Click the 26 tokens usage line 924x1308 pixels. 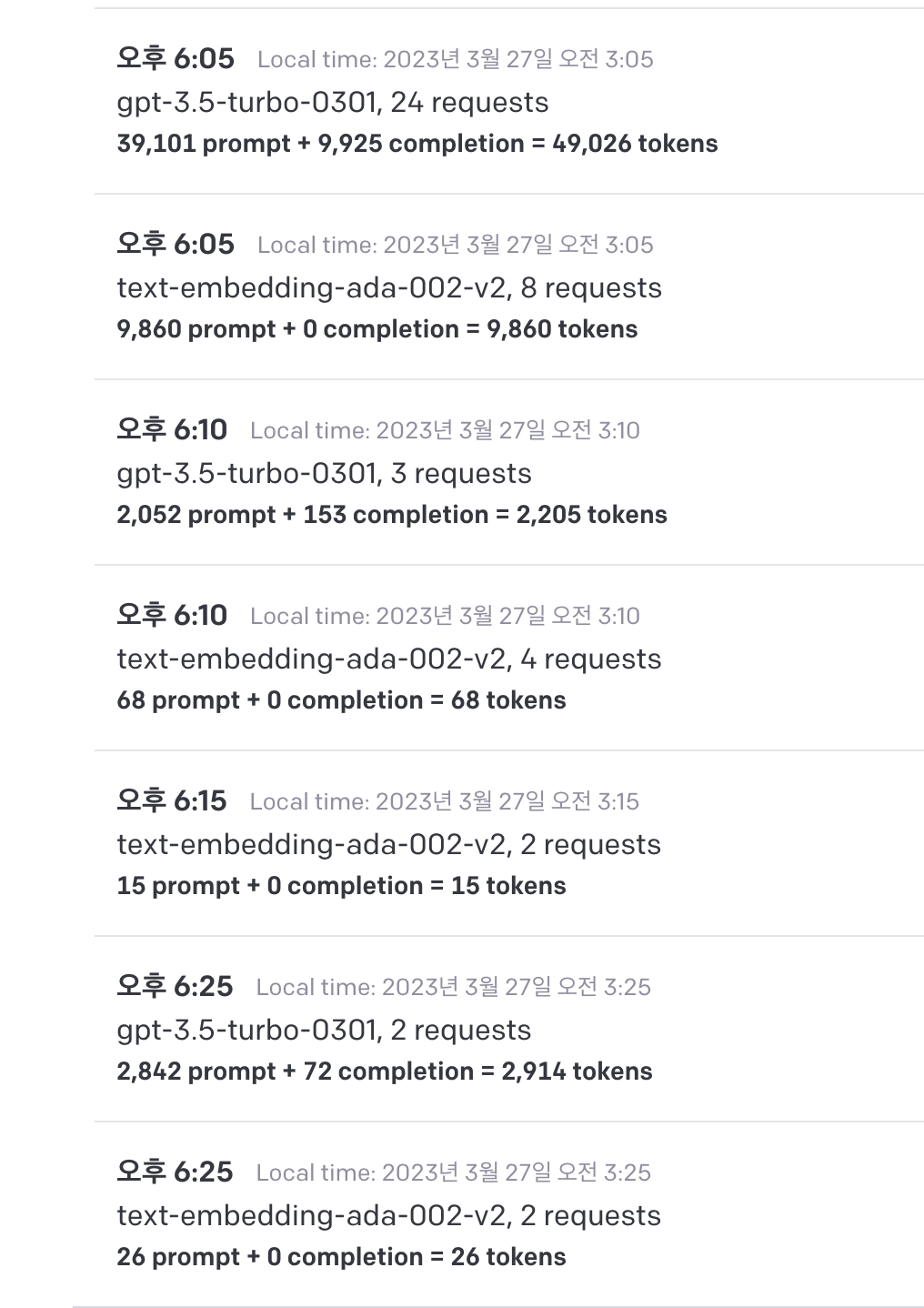tap(341, 1257)
